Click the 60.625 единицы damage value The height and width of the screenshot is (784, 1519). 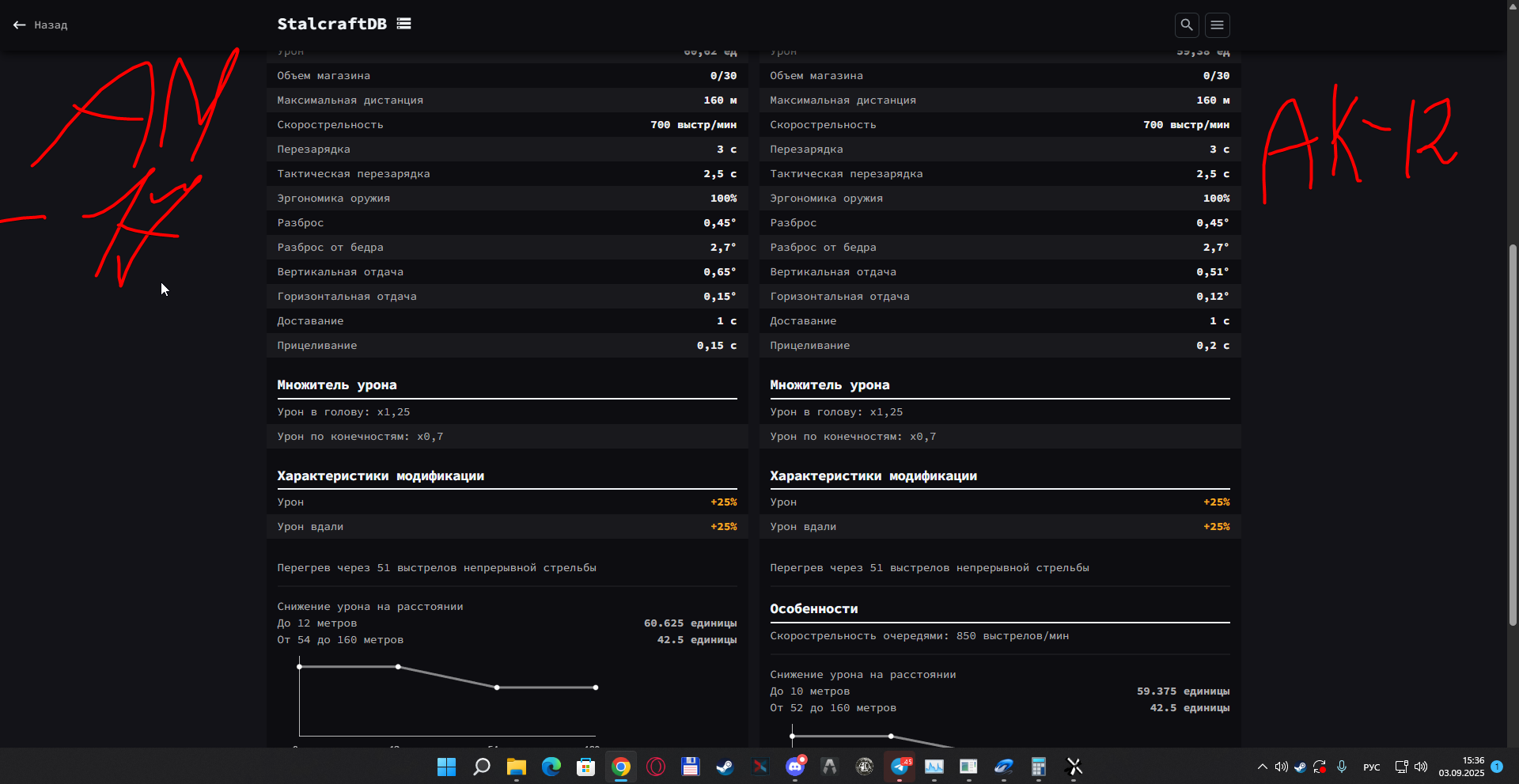point(690,623)
